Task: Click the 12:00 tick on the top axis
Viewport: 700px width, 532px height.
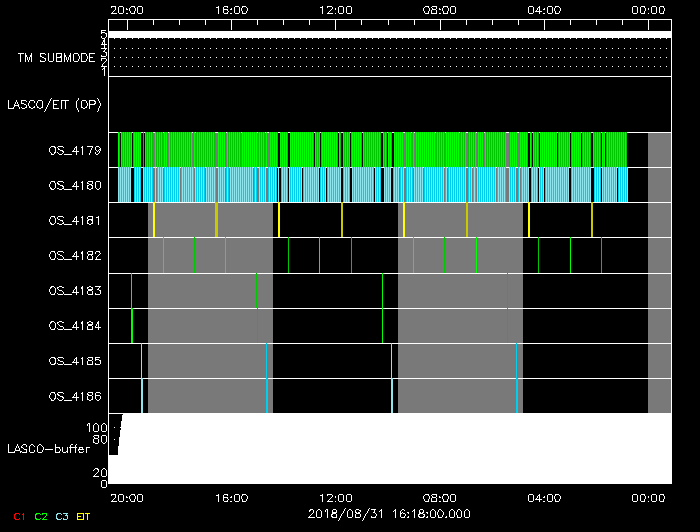Action: [x=336, y=9]
